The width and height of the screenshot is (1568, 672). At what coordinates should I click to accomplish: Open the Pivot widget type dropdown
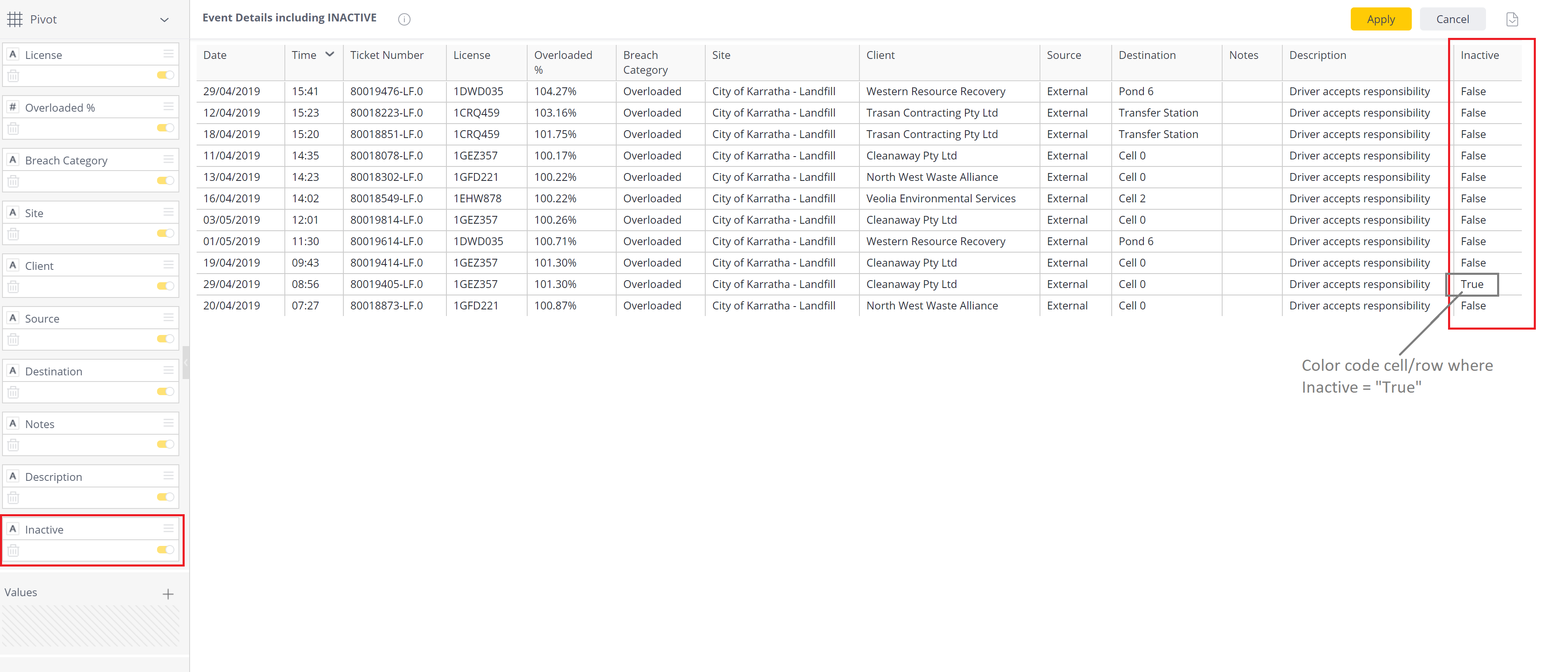click(x=164, y=19)
